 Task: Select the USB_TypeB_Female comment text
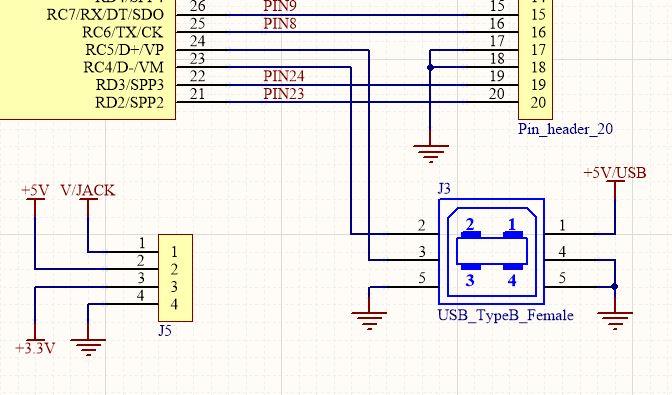506,316
